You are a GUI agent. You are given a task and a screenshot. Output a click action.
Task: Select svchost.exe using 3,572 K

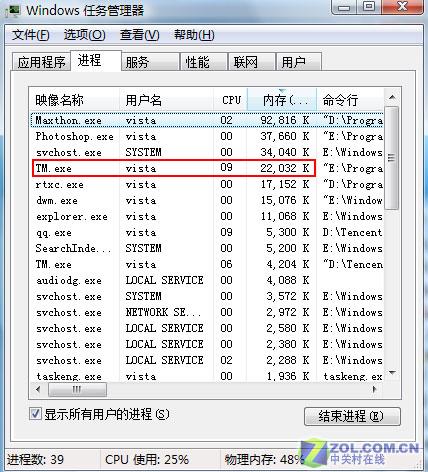tap(207, 296)
